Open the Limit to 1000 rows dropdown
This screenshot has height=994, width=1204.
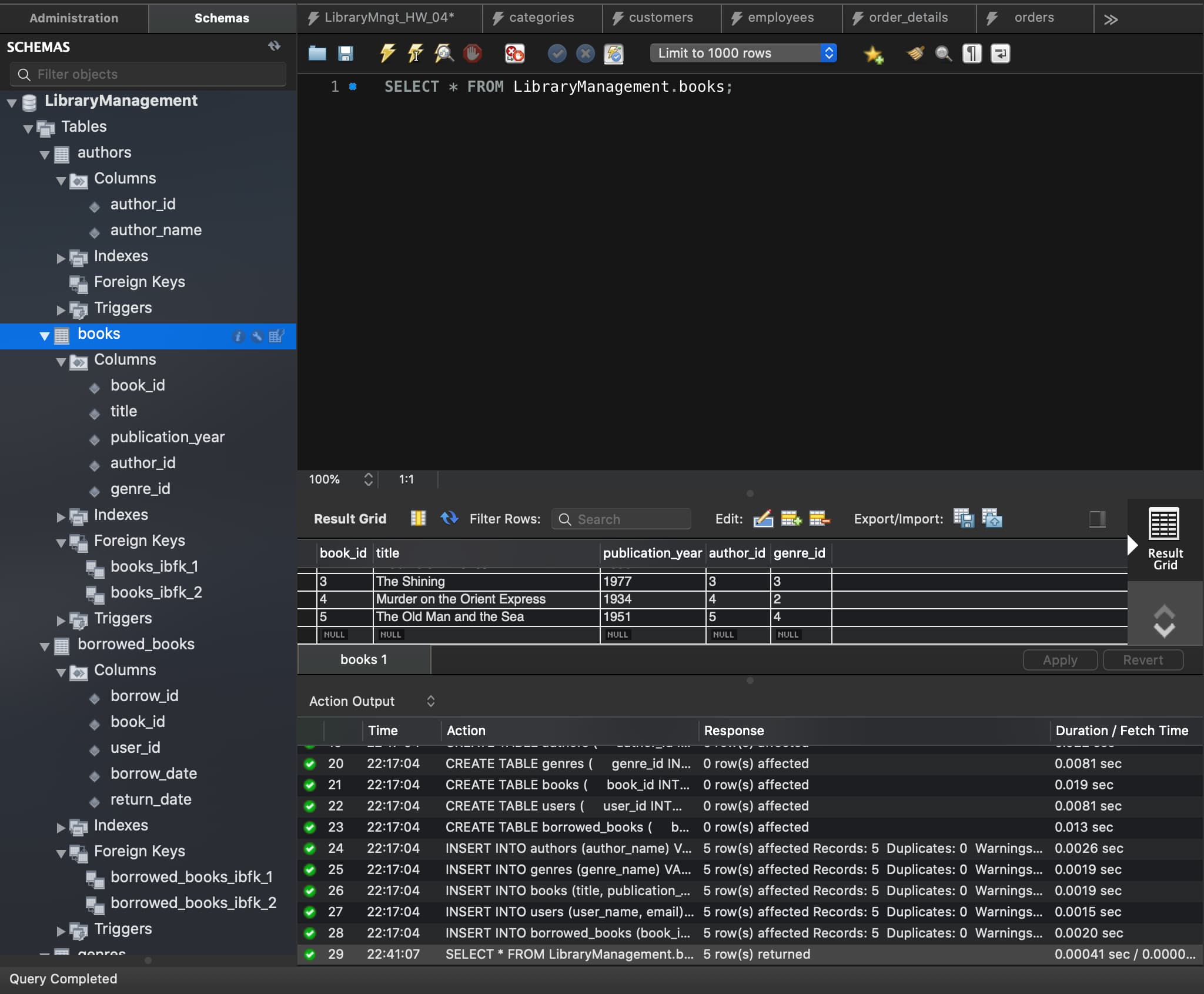(x=743, y=54)
